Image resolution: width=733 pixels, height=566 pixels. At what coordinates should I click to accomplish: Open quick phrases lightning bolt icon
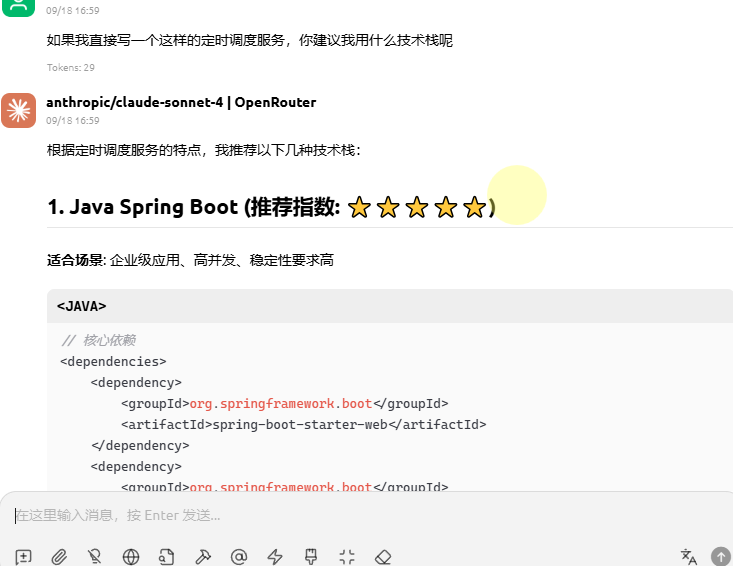(x=275, y=557)
